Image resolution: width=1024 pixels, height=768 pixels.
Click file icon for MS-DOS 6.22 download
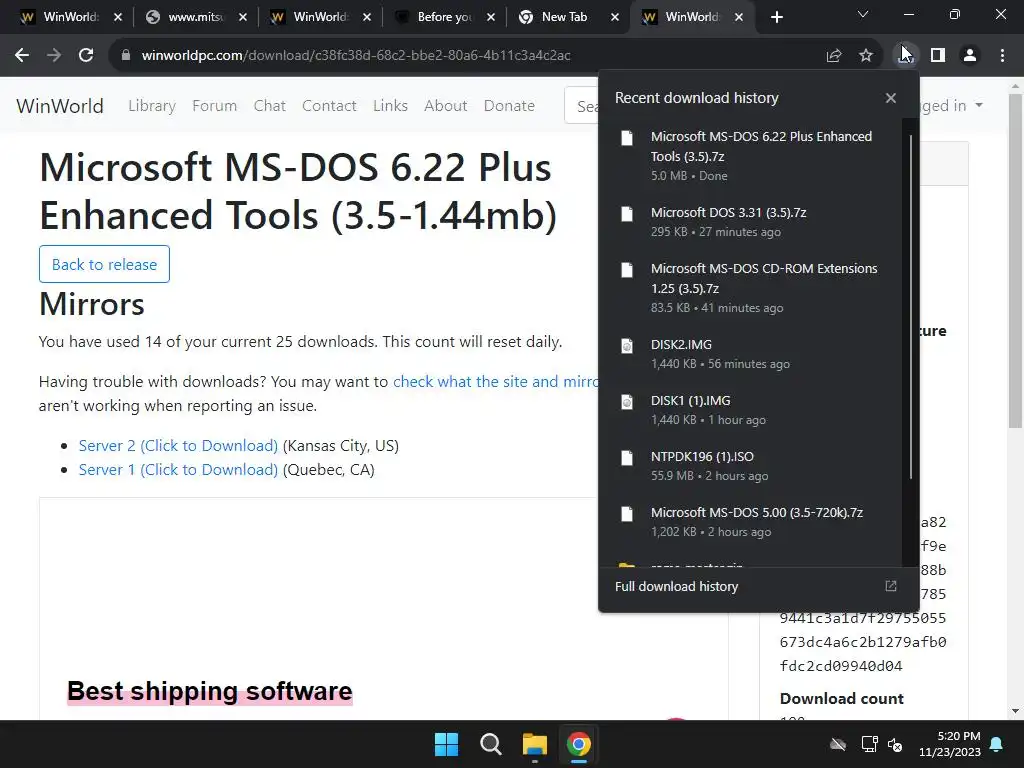coord(627,138)
